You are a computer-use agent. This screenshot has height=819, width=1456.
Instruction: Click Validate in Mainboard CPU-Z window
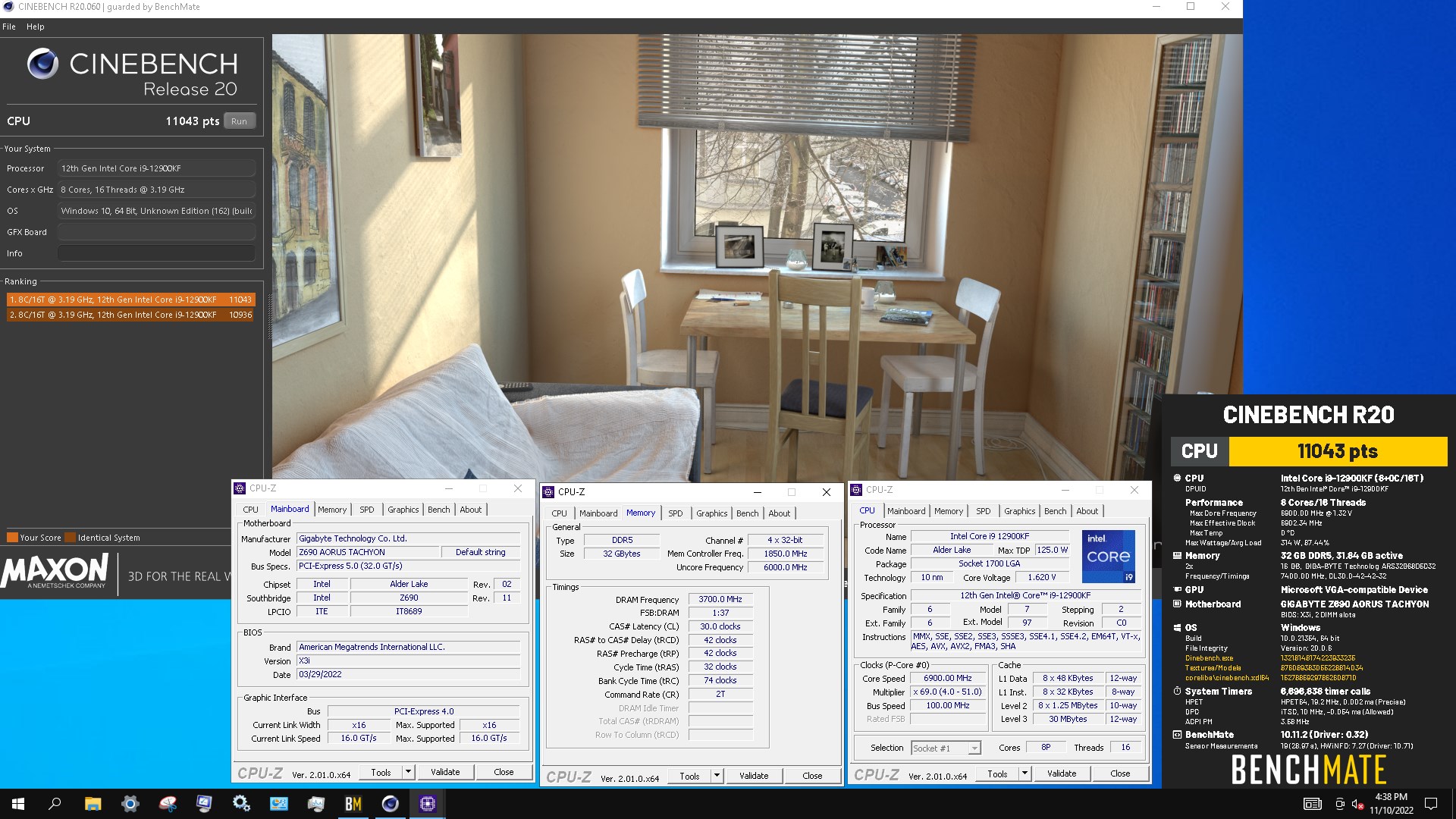coord(445,772)
